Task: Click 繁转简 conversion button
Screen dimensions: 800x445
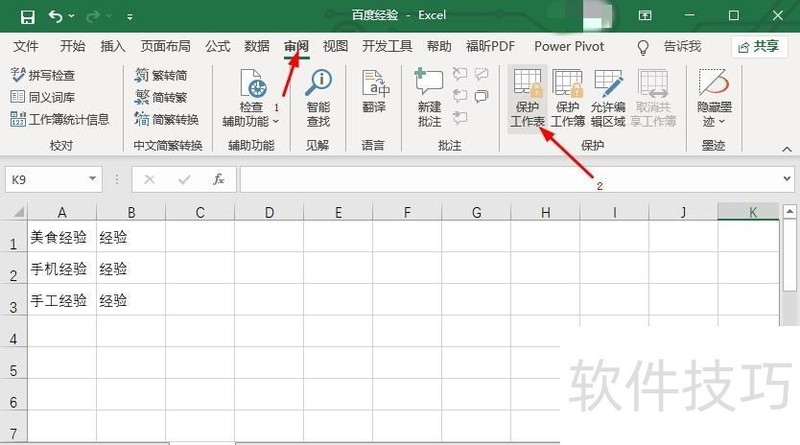Action: pyautogui.click(x=161, y=75)
